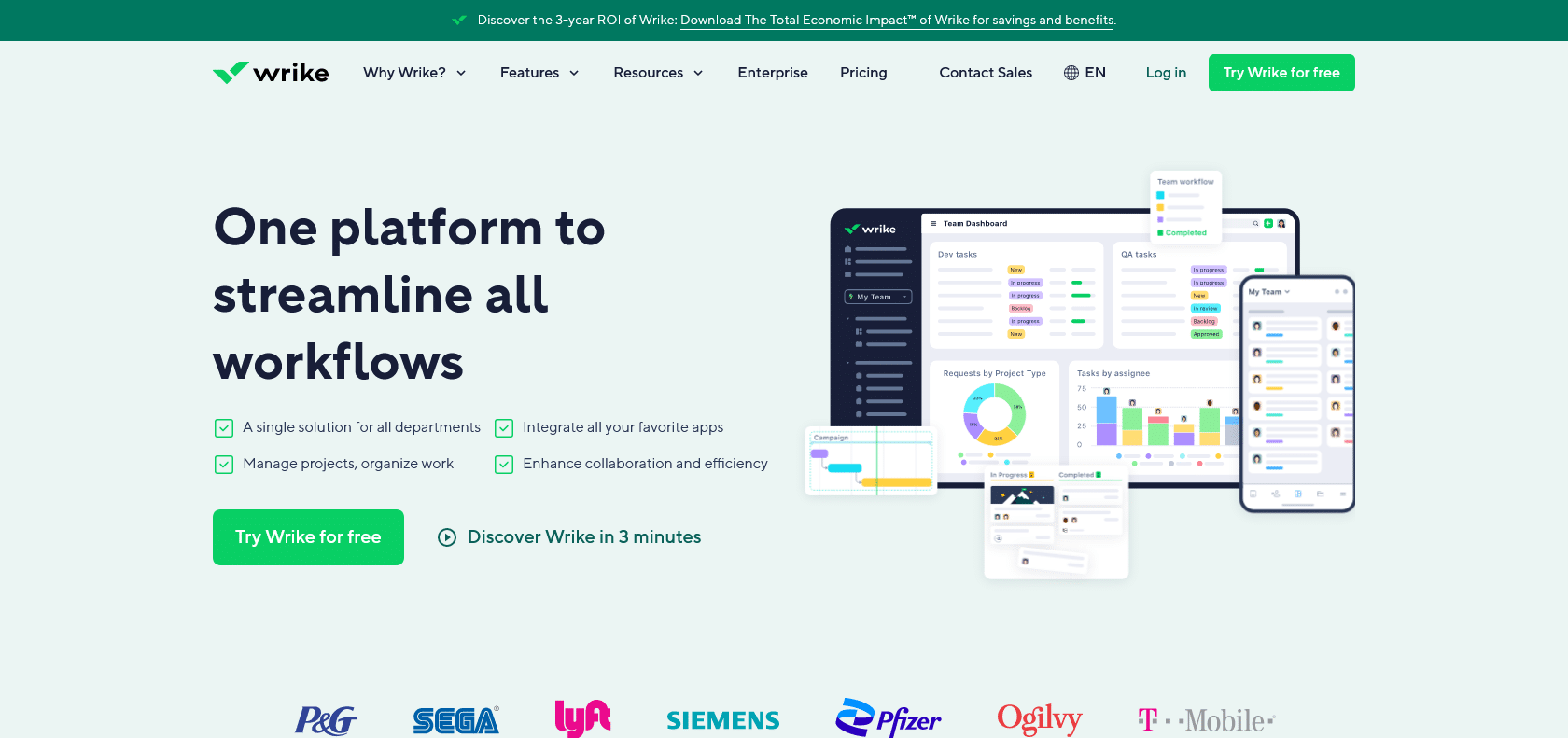Open the Why Wrike? menu
1568x738 pixels.
(414, 73)
